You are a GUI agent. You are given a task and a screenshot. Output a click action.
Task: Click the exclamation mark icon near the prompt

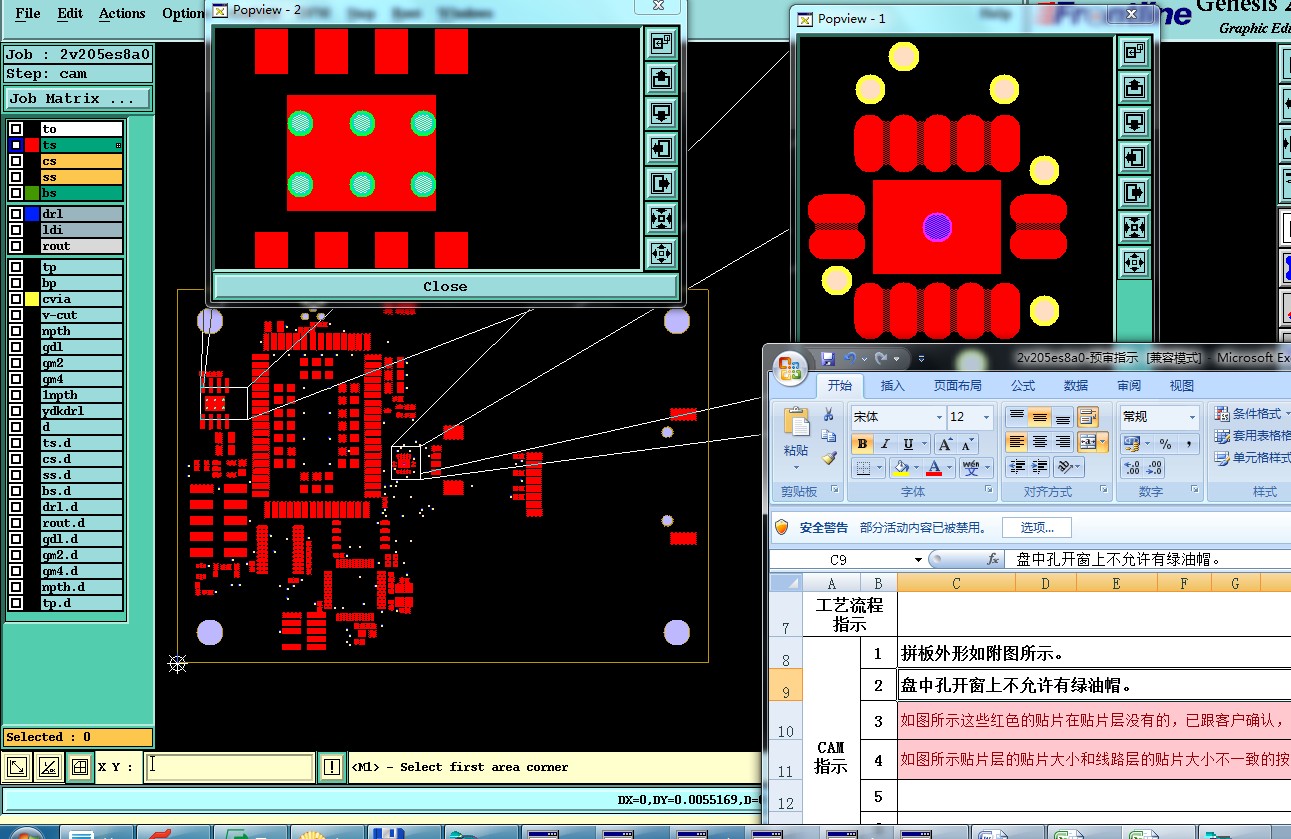[332, 767]
